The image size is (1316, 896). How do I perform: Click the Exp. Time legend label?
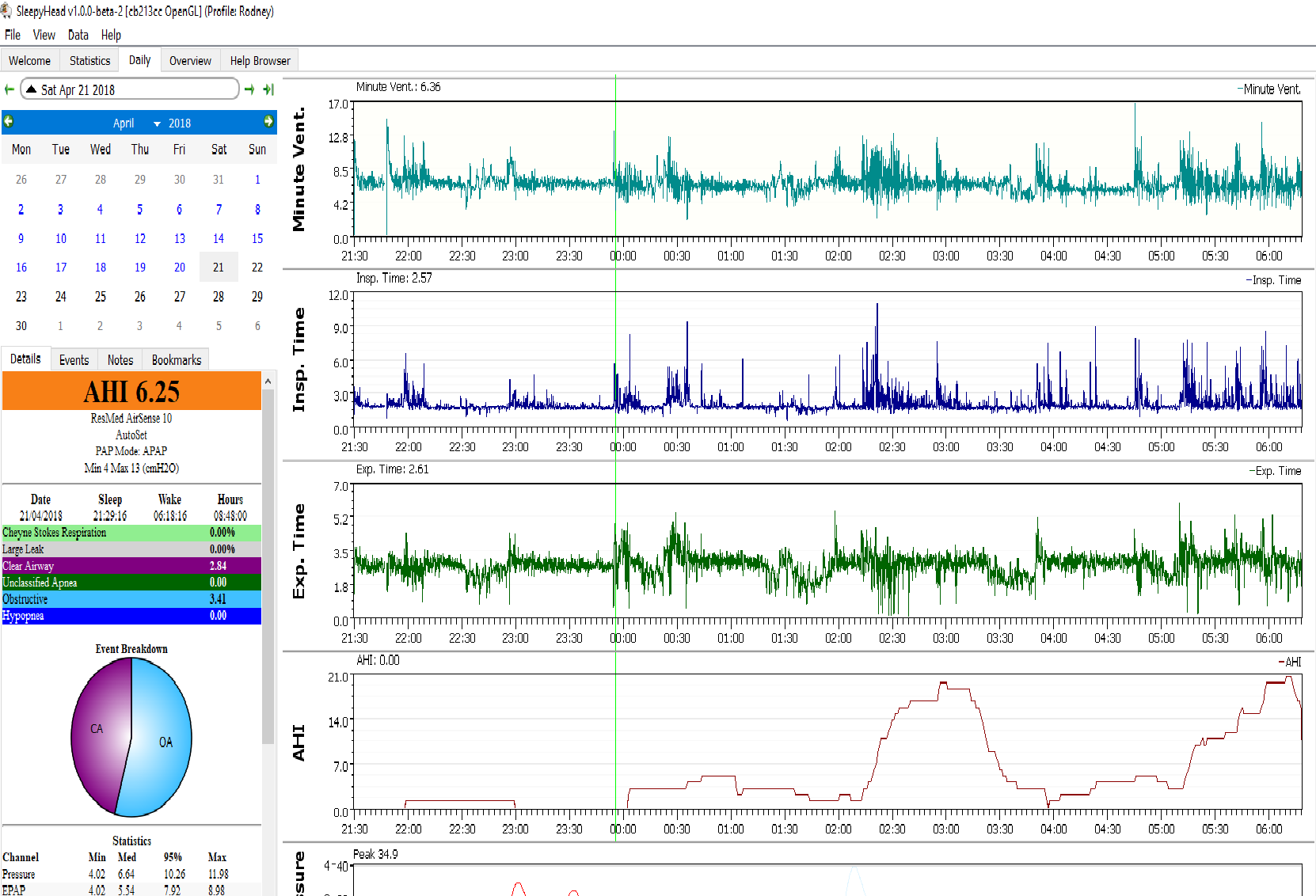[x=1276, y=471]
